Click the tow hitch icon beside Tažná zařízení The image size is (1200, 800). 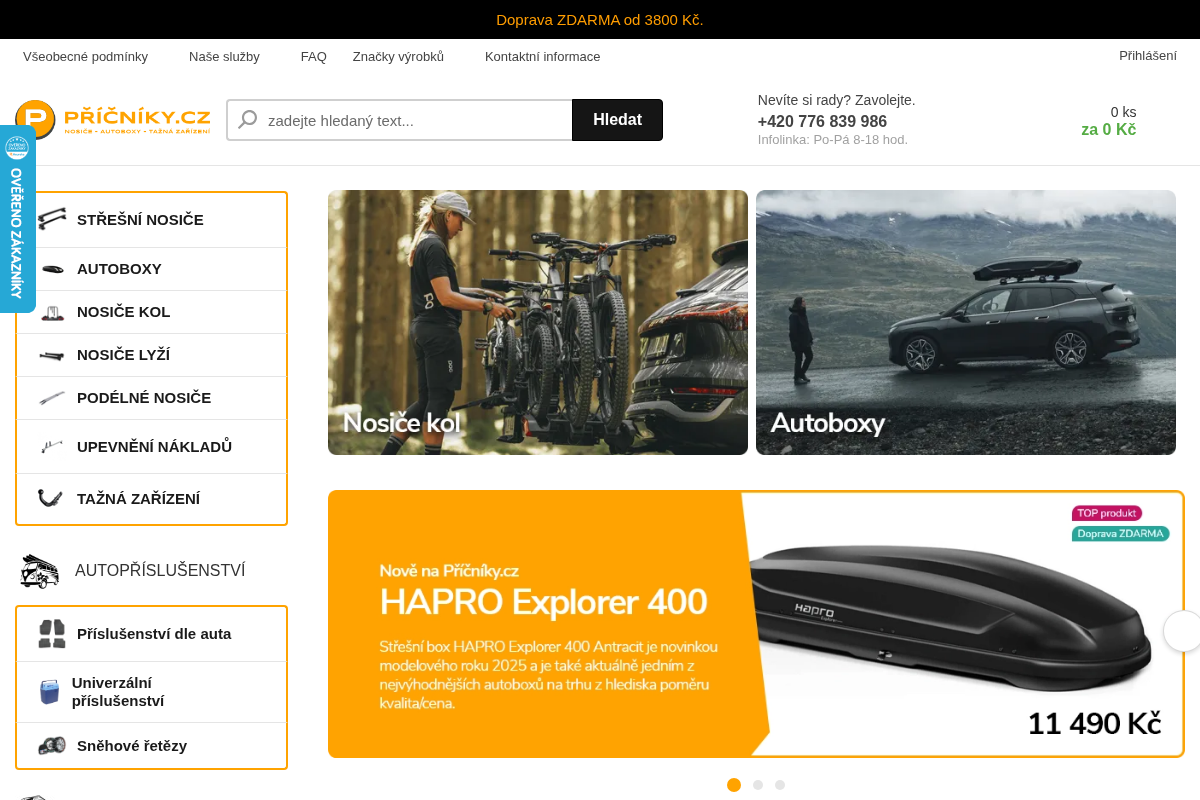point(50,498)
